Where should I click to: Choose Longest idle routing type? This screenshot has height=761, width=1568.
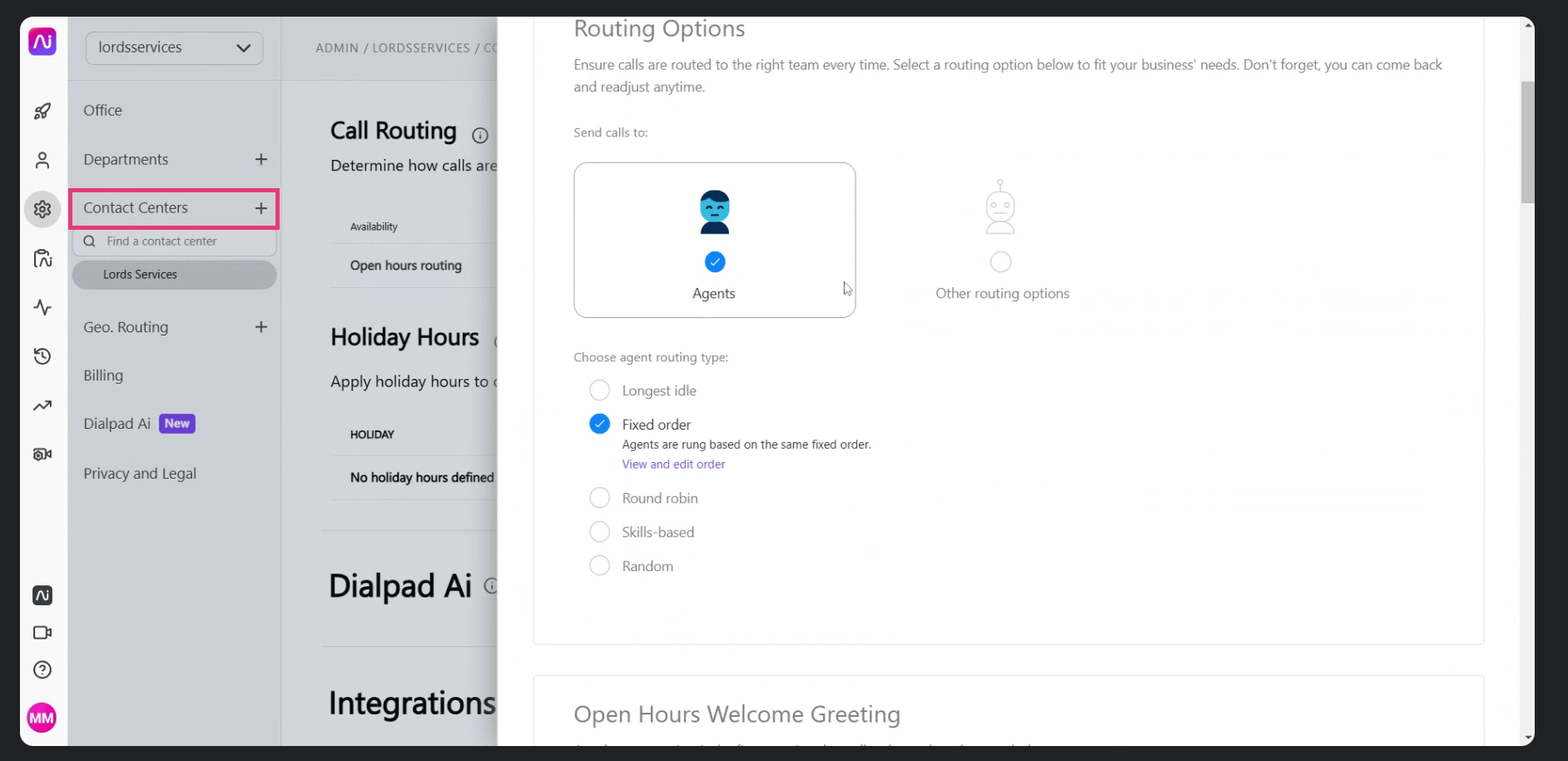click(x=600, y=390)
